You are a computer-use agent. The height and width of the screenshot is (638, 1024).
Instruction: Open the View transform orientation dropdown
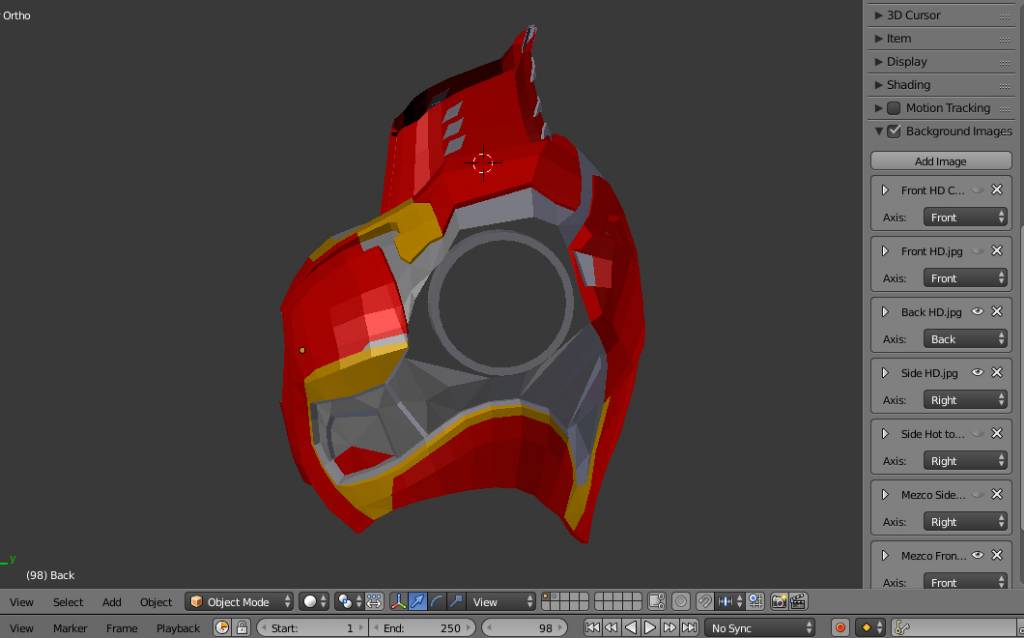click(502, 601)
